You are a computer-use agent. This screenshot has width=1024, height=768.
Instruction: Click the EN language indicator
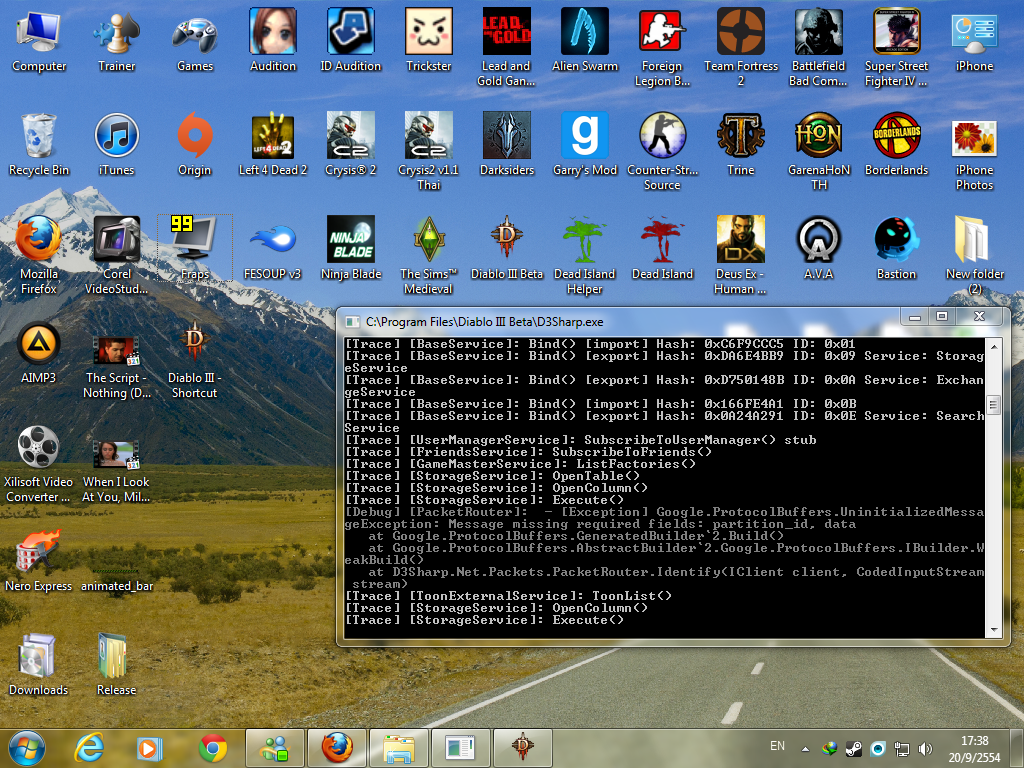(777, 746)
